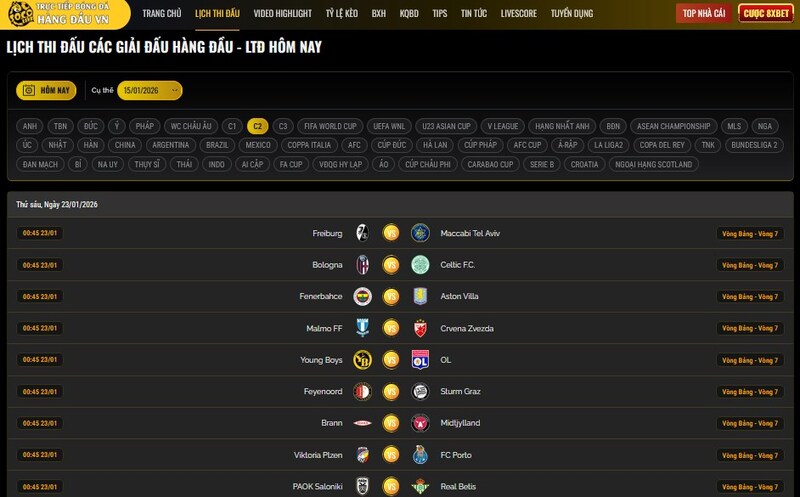Click the FC Porto club crest

pyautogui.click(x=420, y=455)
